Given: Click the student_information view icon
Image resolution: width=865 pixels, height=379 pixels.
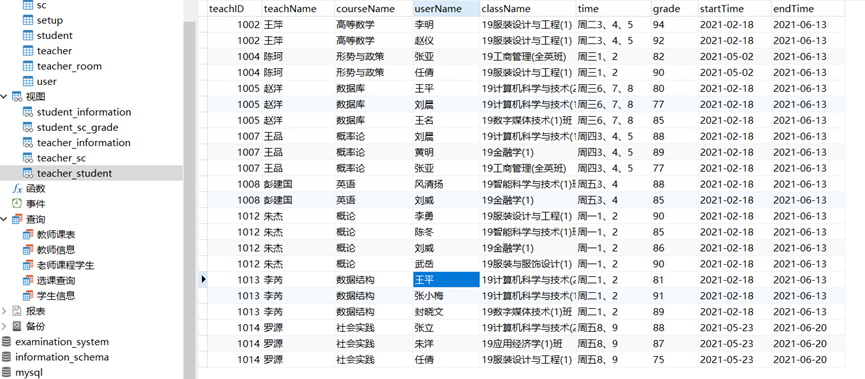Looking at the screenshot, I should [28, 112].
